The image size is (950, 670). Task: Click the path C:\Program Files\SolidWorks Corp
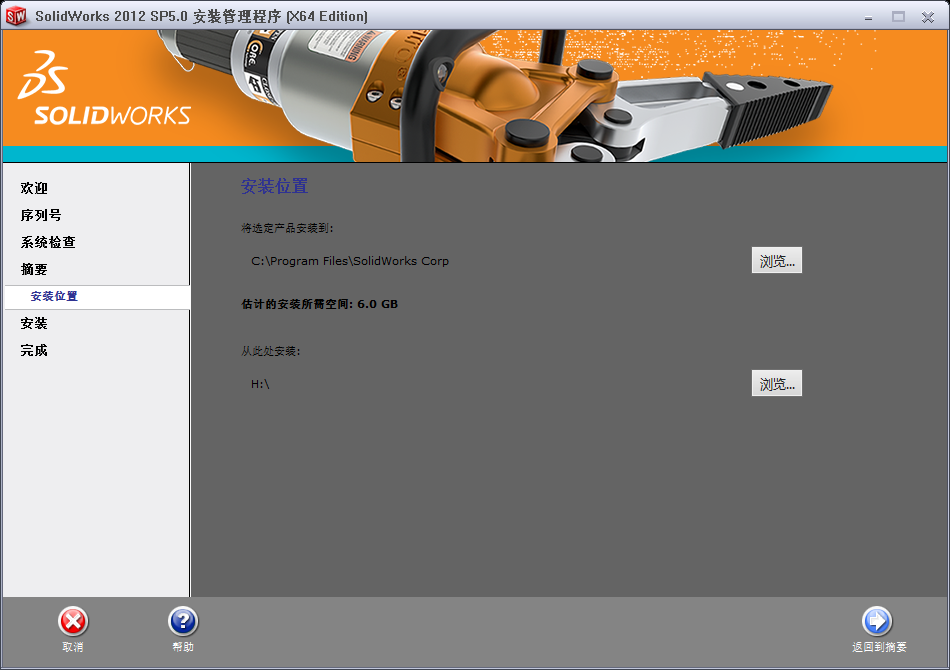tap(350, 261)
